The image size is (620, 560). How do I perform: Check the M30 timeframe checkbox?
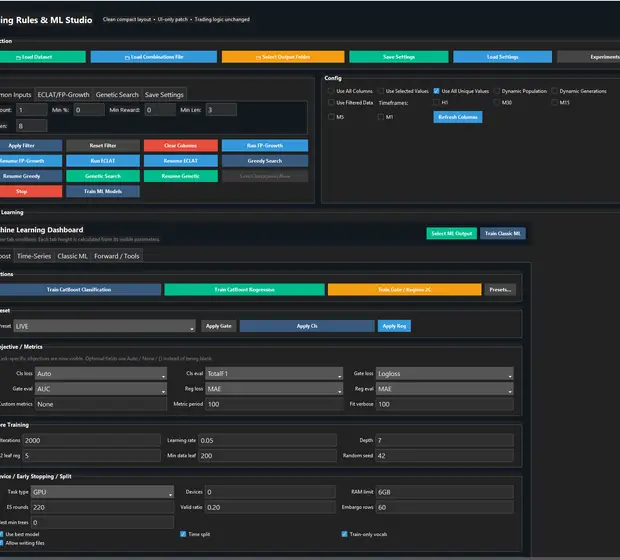(497, 102)
